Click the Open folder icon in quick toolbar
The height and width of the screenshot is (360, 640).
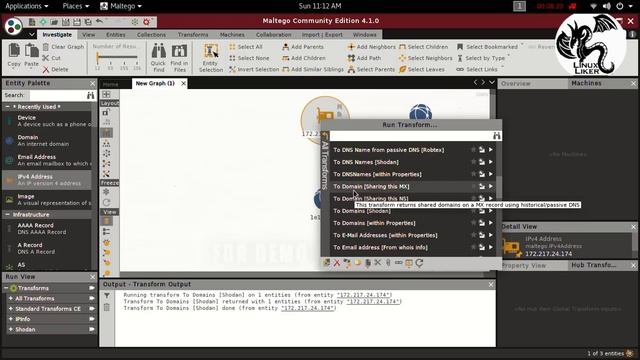(x=54, y=22)
